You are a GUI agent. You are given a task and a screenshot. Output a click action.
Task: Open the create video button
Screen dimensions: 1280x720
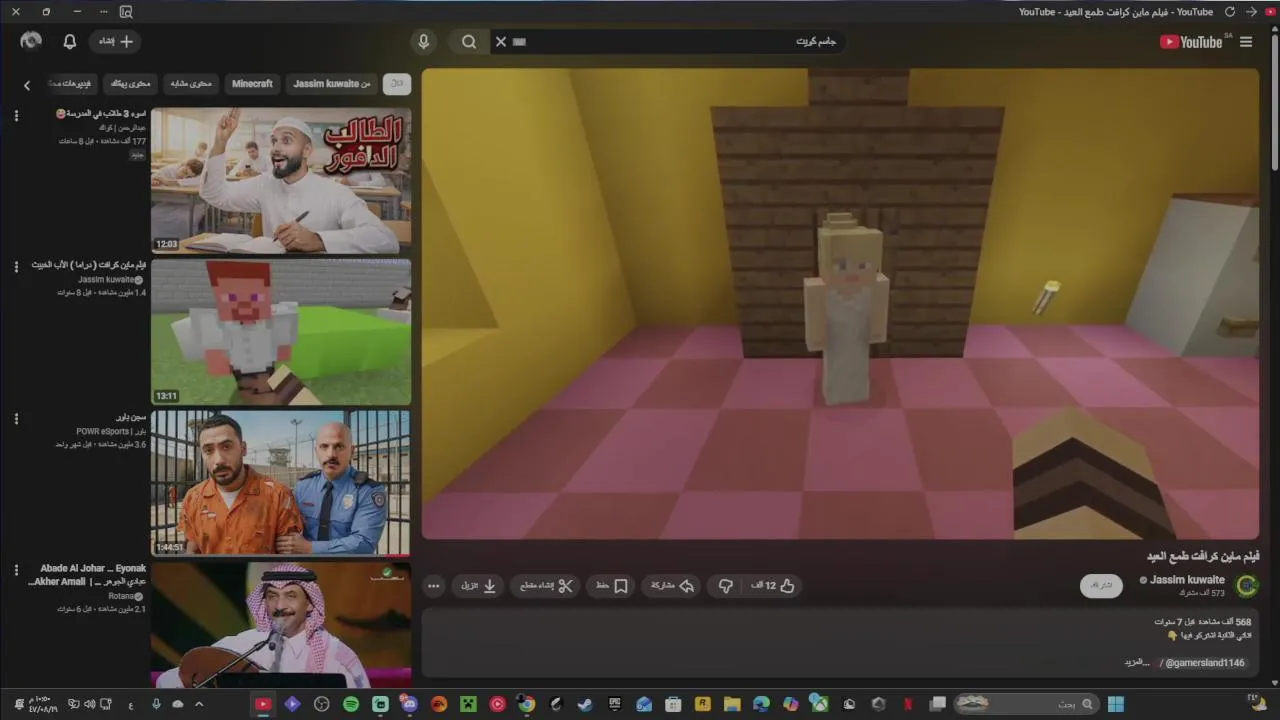[x=115, y=42]
